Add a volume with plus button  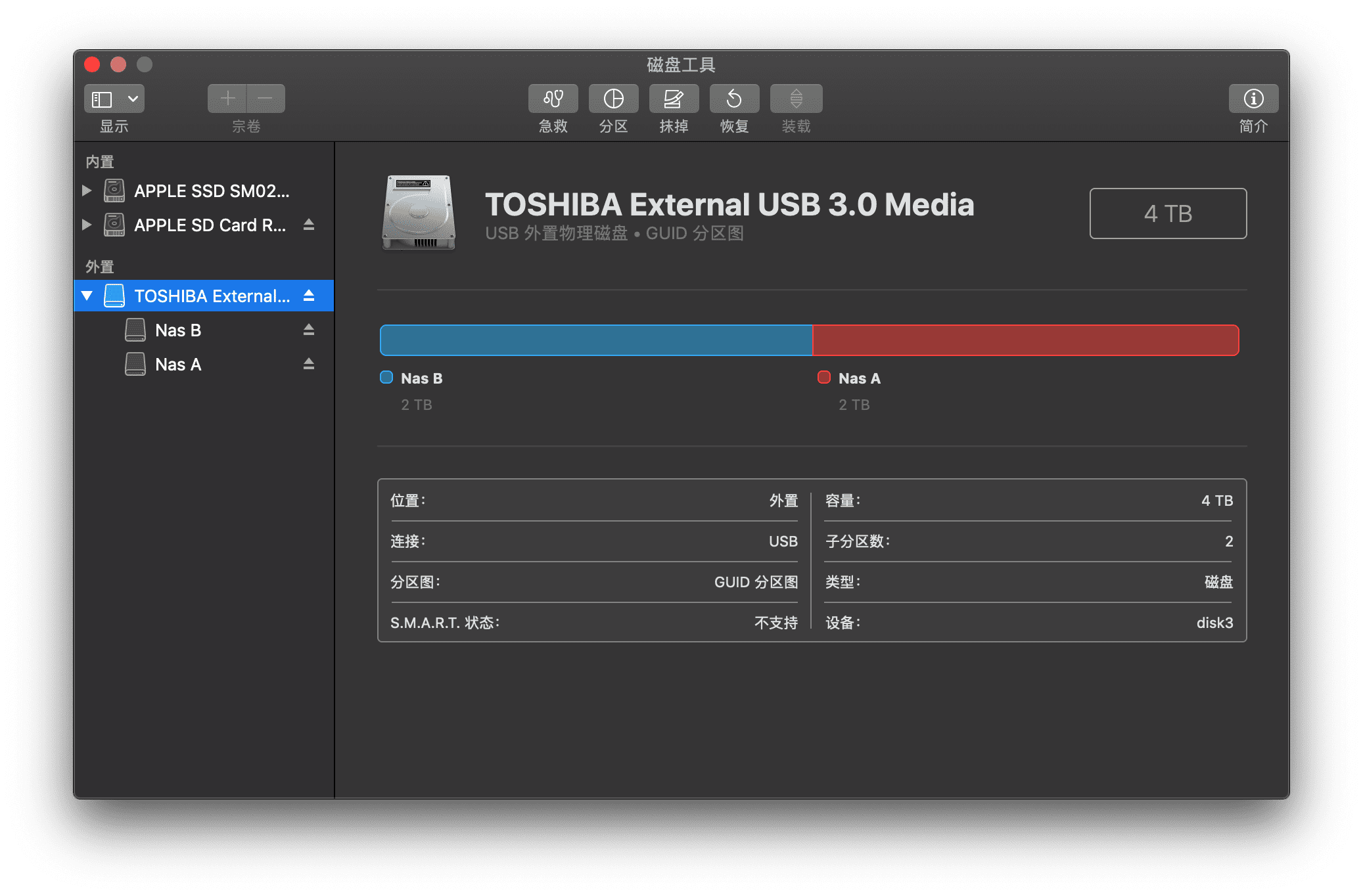click(227, 99)
